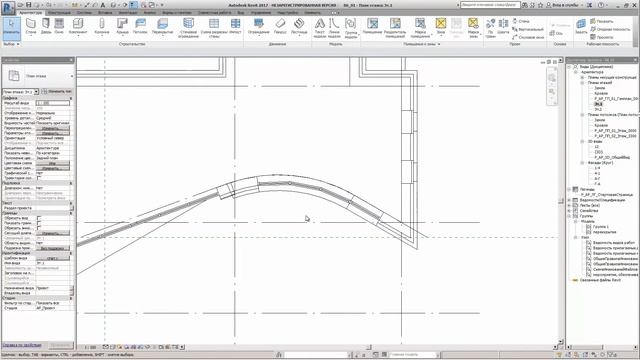Select the Curtain System tool
This screenshot has height=360, width=640.
pos(188,28)
